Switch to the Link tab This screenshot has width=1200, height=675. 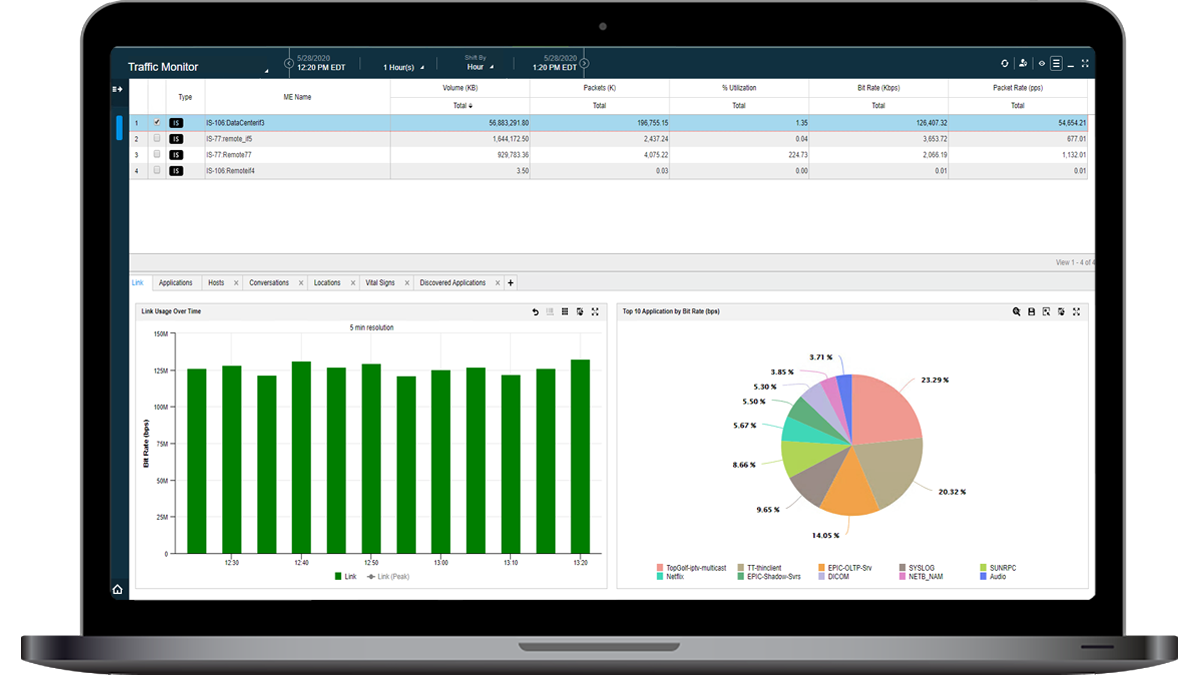pos(139,283)
